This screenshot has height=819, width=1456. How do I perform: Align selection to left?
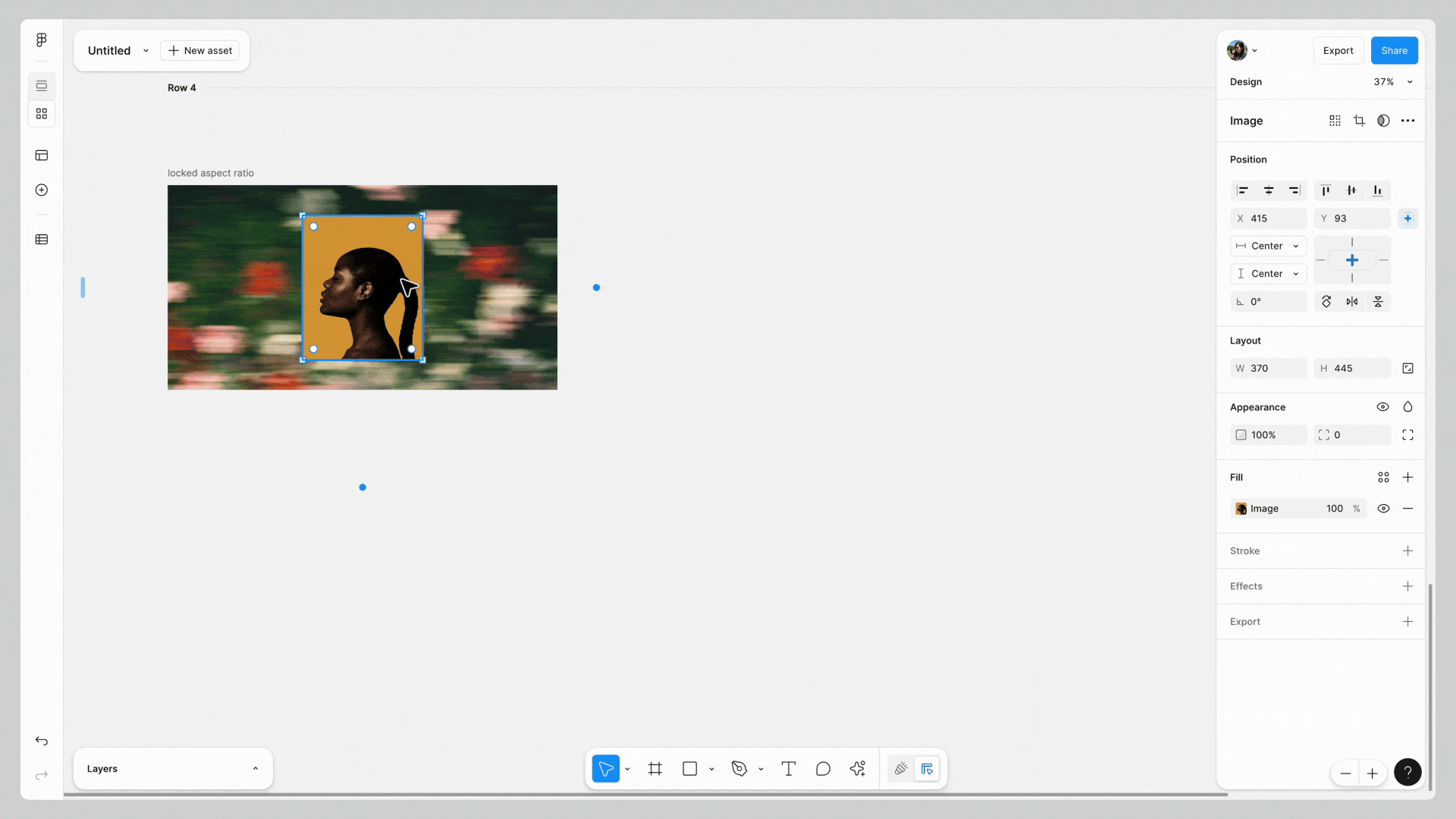[1242, 190]
